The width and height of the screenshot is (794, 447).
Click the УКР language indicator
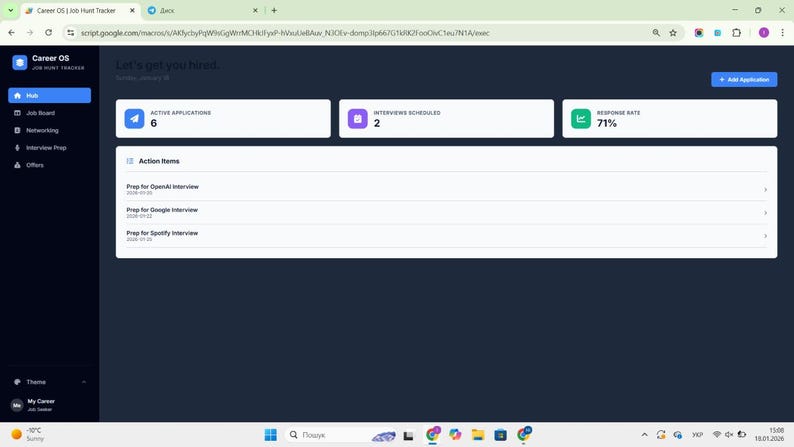[697, 434]
